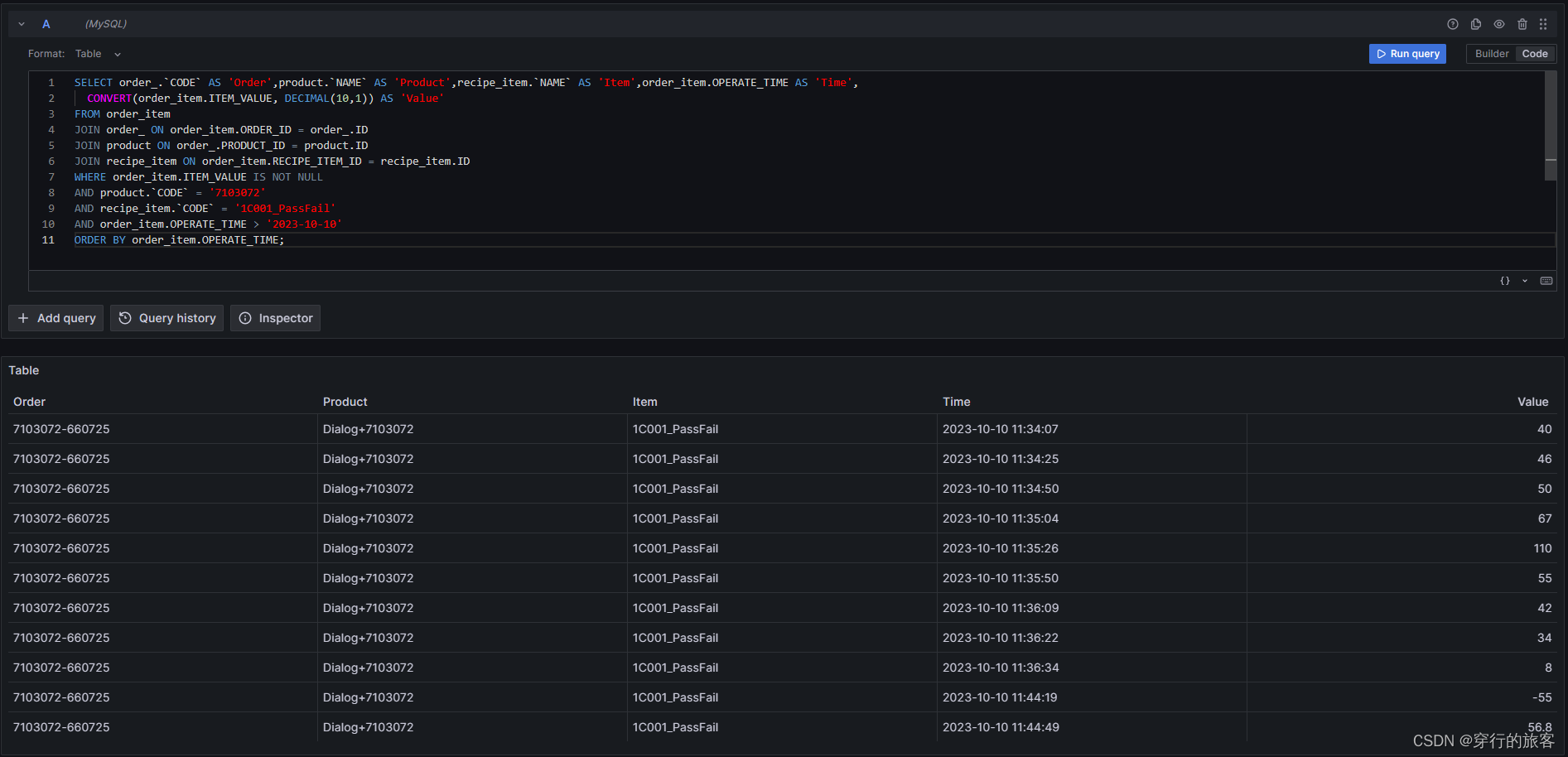Open the dropdown beside the macros icon
This screenshot has width=1568, height=757.
[1525, 281]
